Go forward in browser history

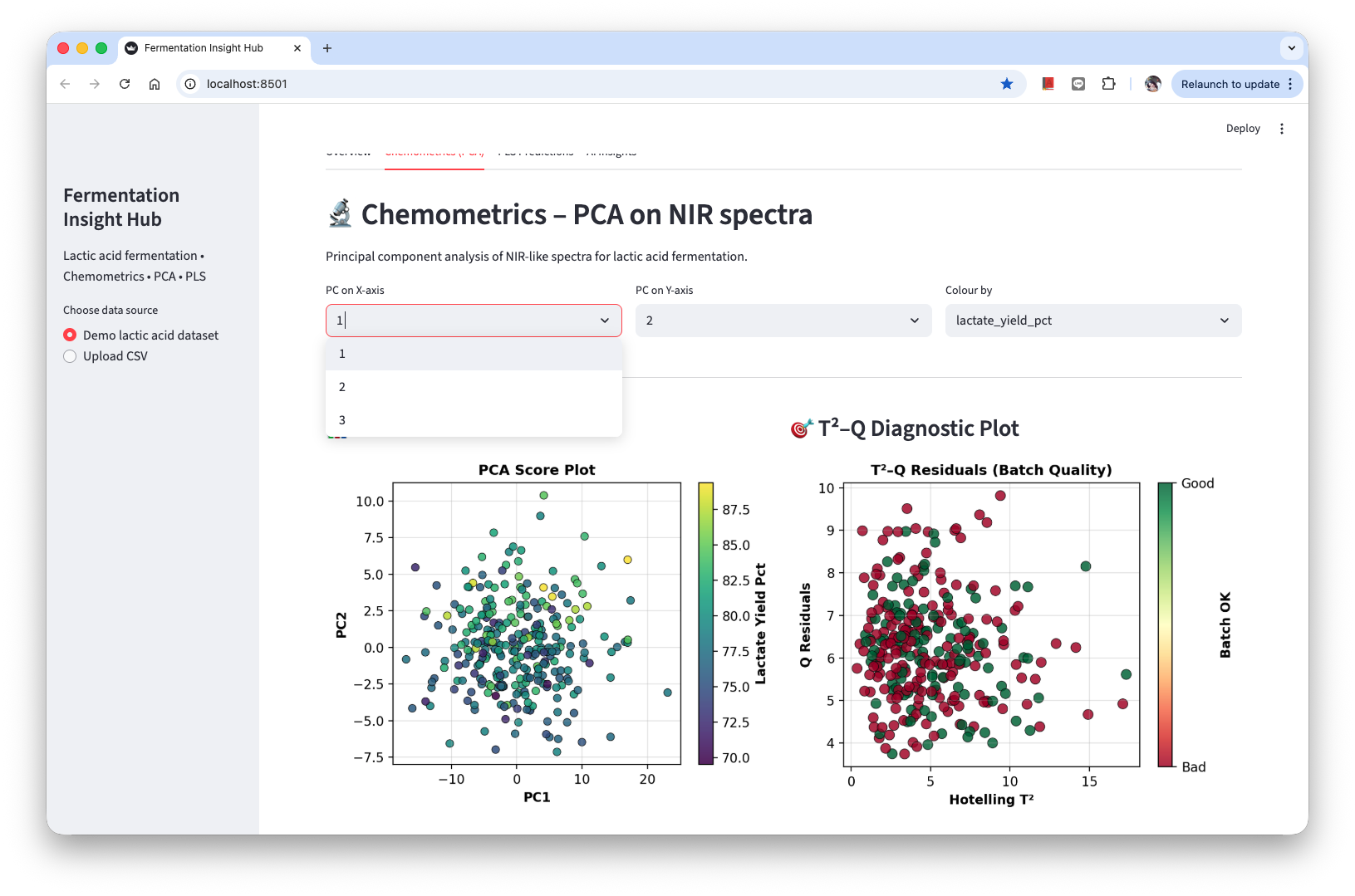pos(95,84)
